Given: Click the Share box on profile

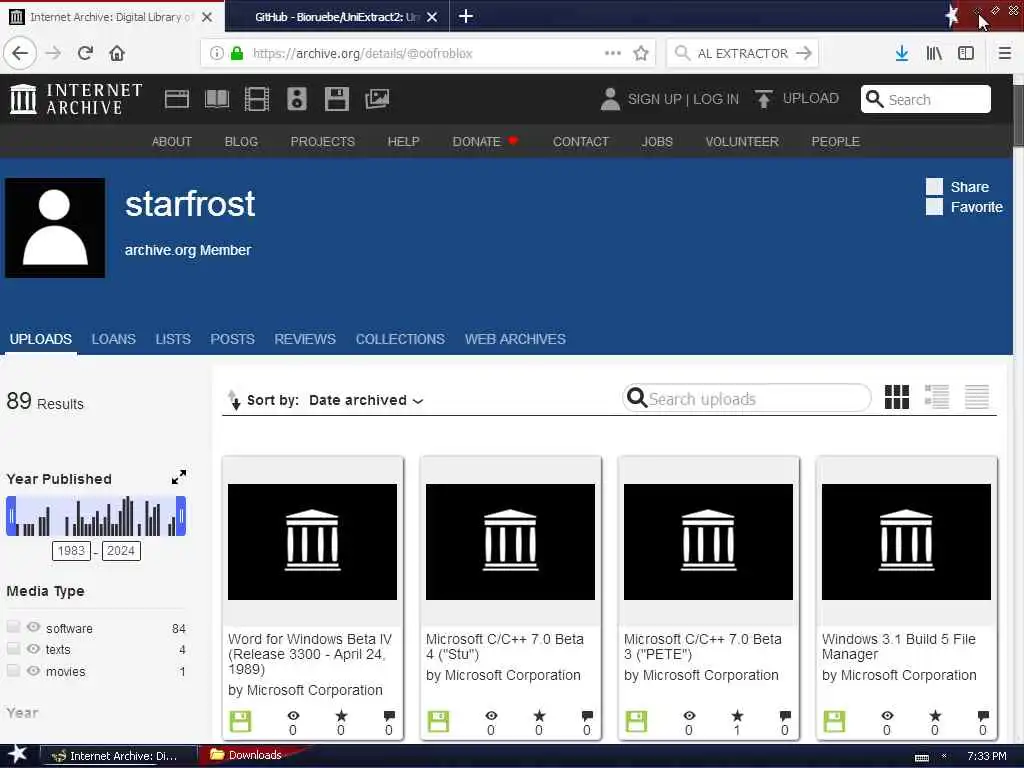Looking at the screenshot, I should [934, 187].
